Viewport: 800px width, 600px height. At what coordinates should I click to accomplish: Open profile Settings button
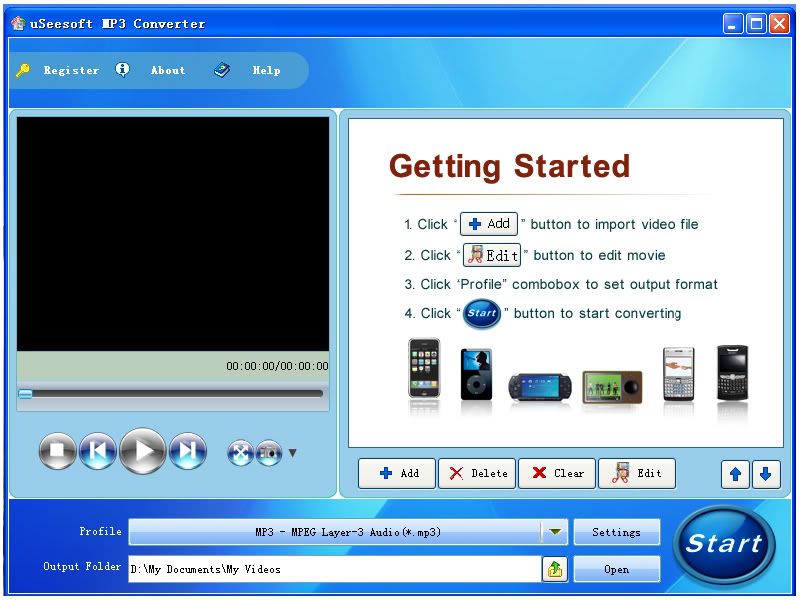[x=616, y=532]
